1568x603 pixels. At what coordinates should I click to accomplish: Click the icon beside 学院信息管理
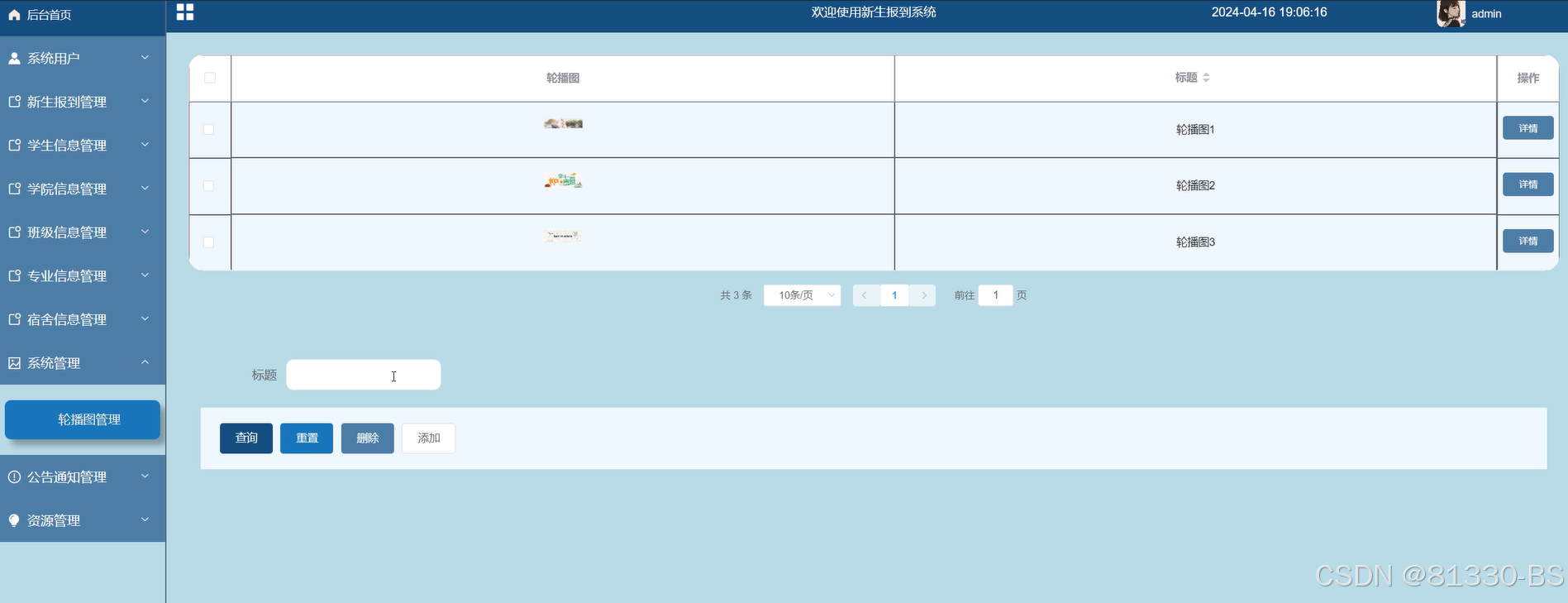coord(14,189)
